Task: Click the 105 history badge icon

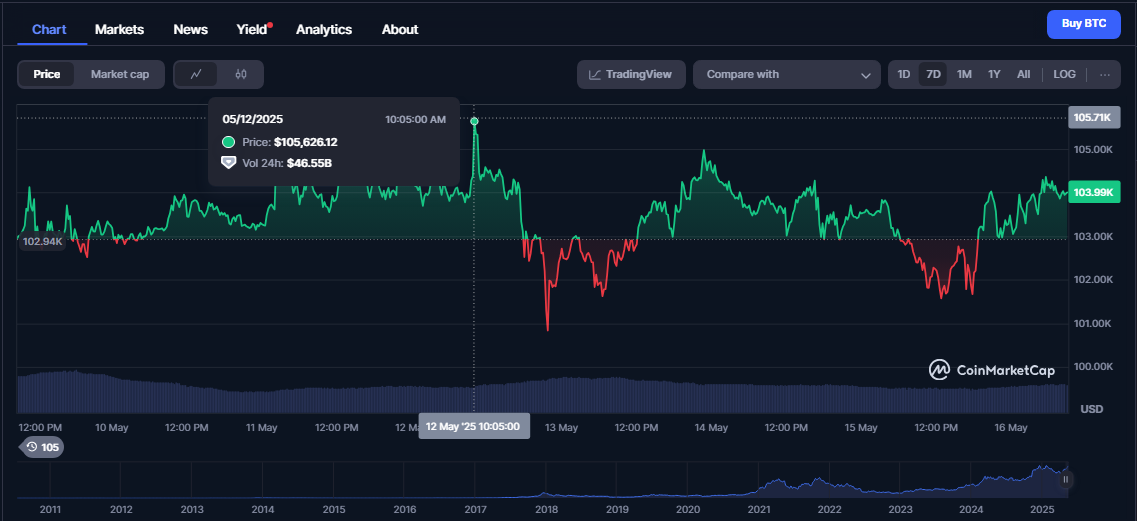Action: [42, 447]
